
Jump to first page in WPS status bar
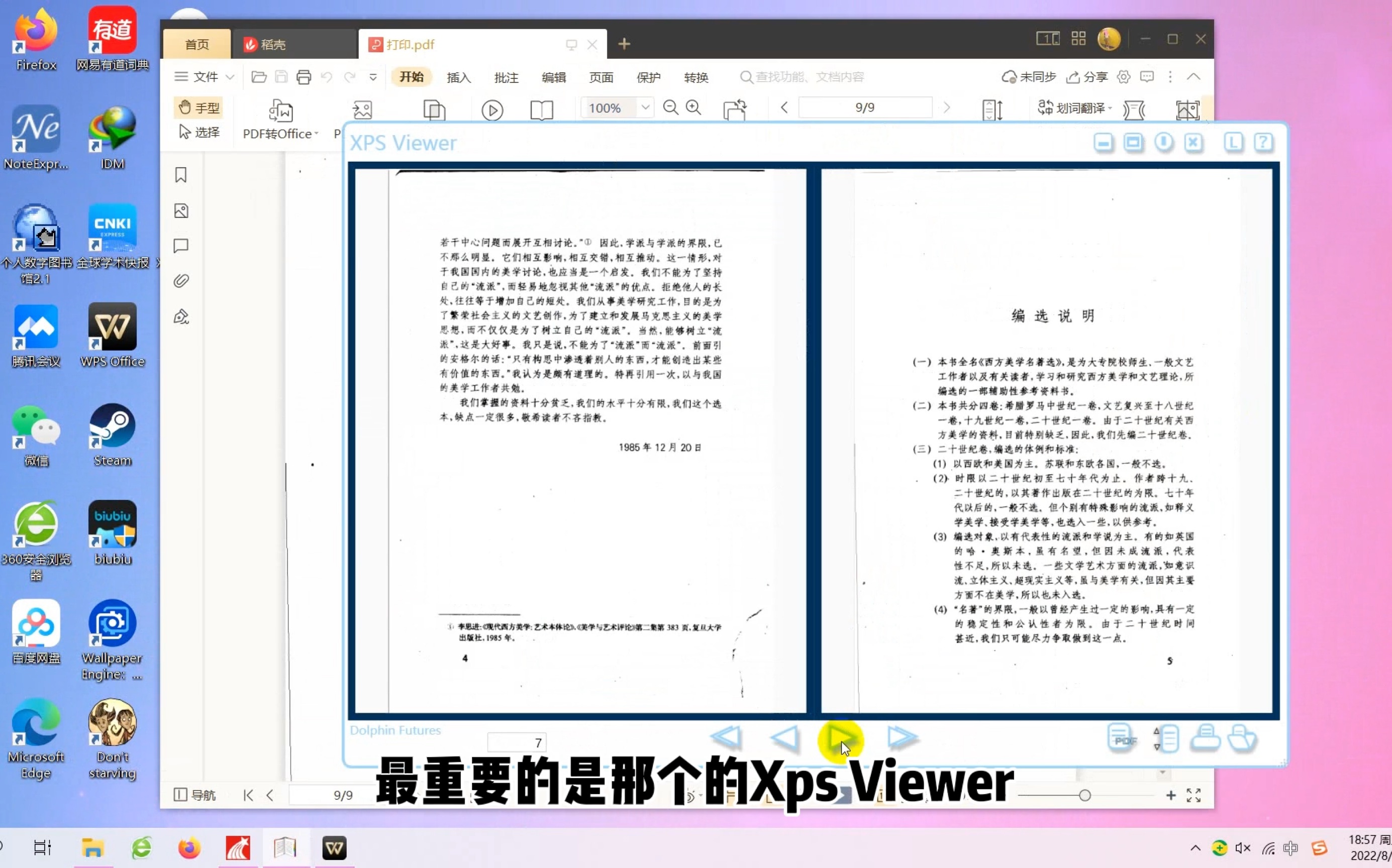248,795
